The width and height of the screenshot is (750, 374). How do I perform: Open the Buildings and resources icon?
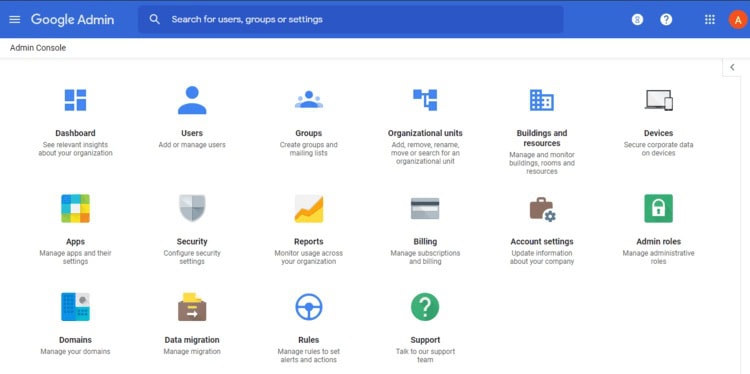tap(541, 100)
